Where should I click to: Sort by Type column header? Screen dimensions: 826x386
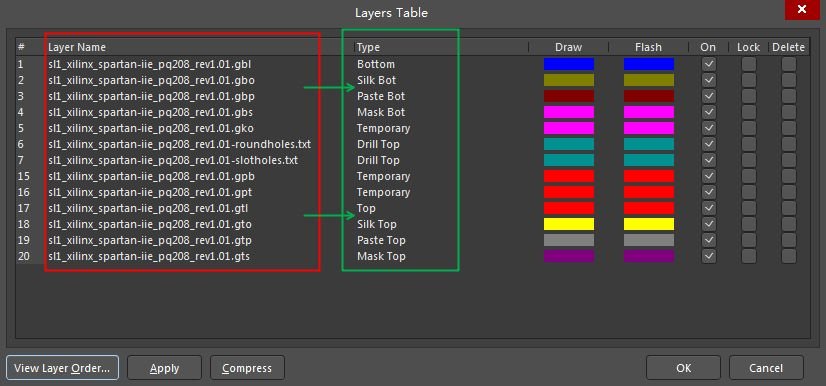(x=368, y=47)
